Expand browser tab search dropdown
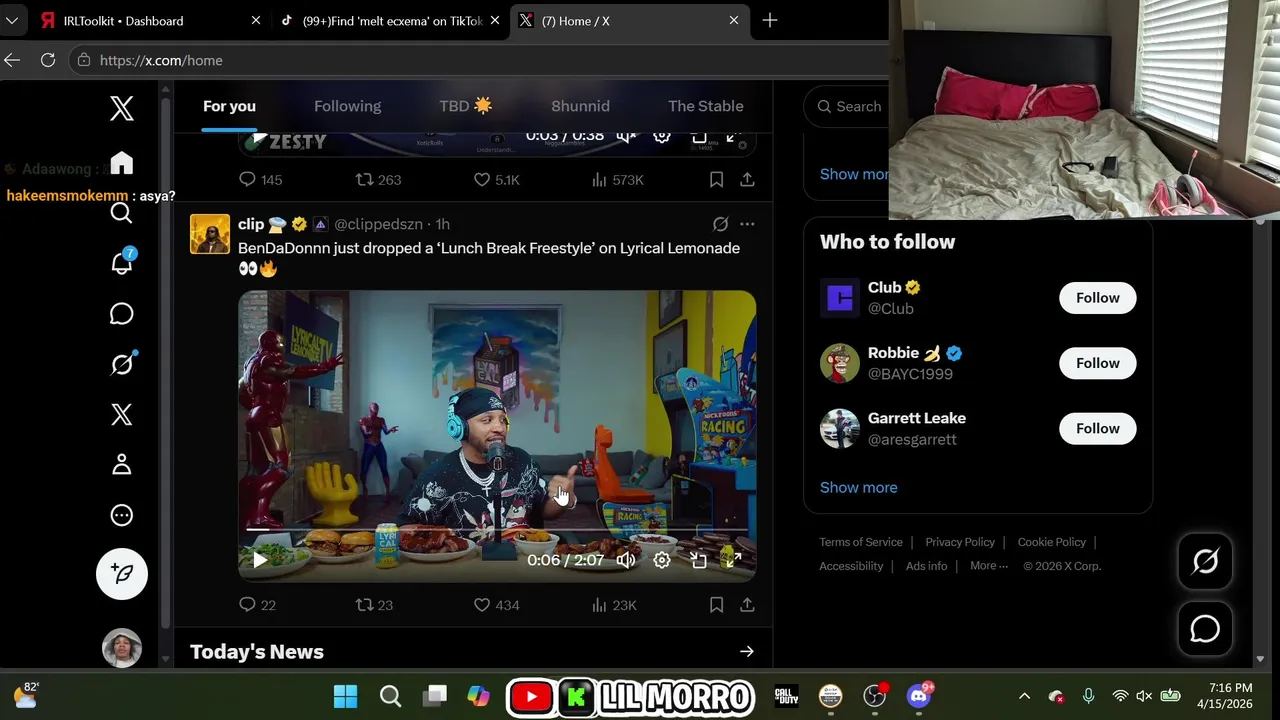 [x=12, y=20]
